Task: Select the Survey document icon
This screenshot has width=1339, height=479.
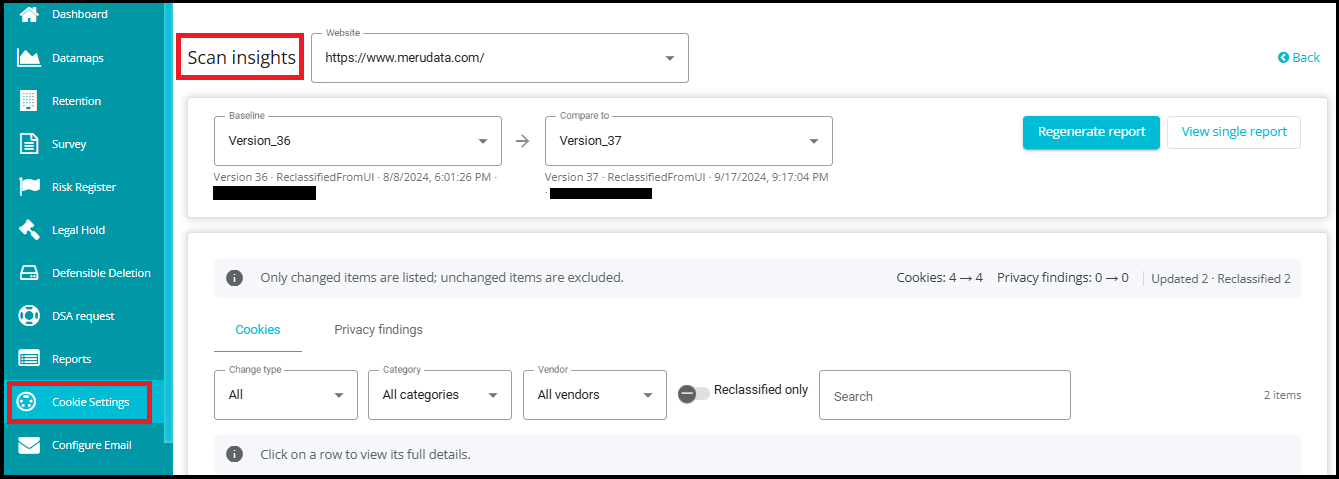Action: tap(29, 144)
